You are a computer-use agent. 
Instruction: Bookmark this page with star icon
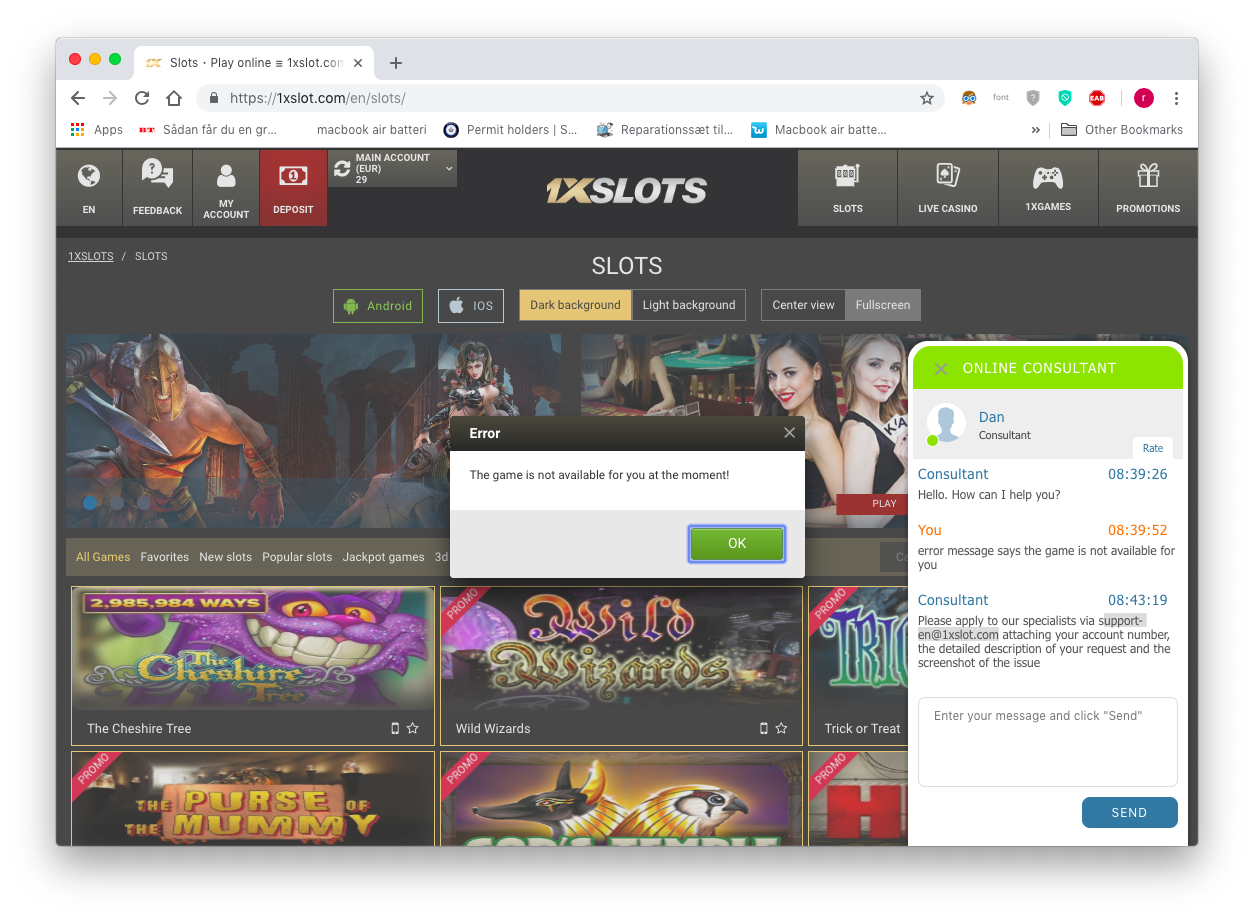[927, 98]
